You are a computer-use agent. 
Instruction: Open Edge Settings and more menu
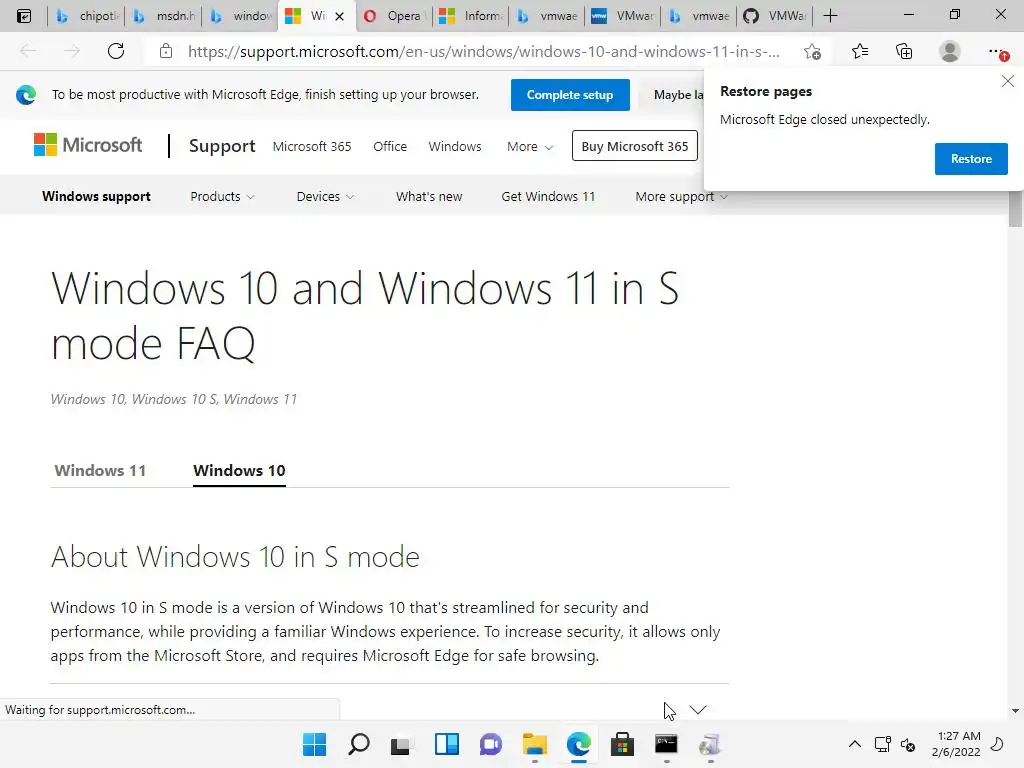pos(997,51)
